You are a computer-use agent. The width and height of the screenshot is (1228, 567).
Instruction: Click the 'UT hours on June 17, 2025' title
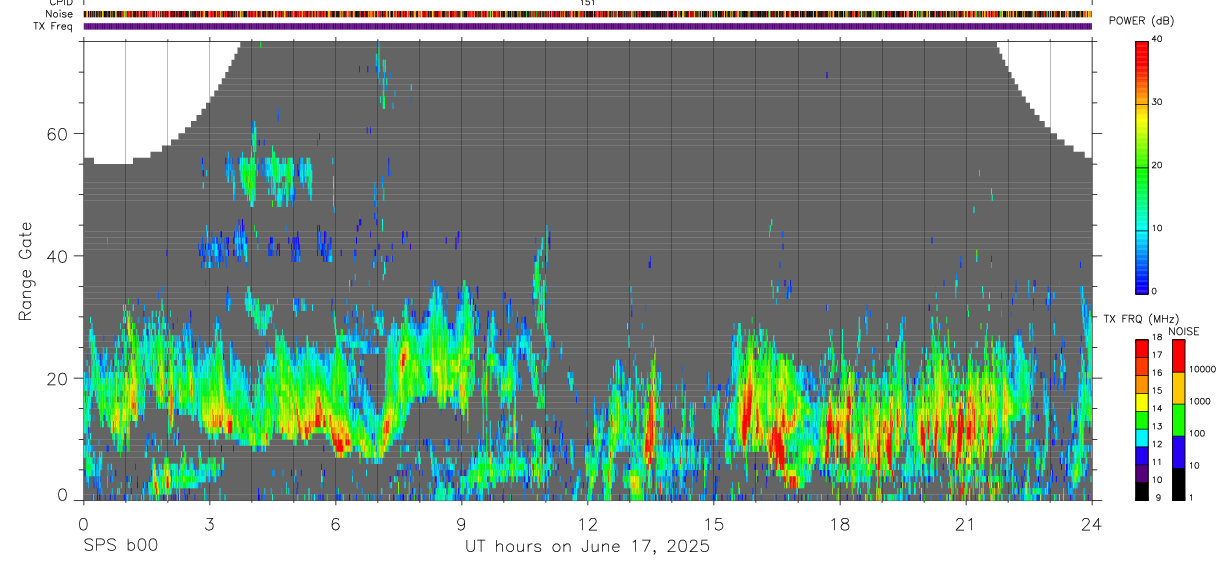pyautogui.click(x=587, y=547)
